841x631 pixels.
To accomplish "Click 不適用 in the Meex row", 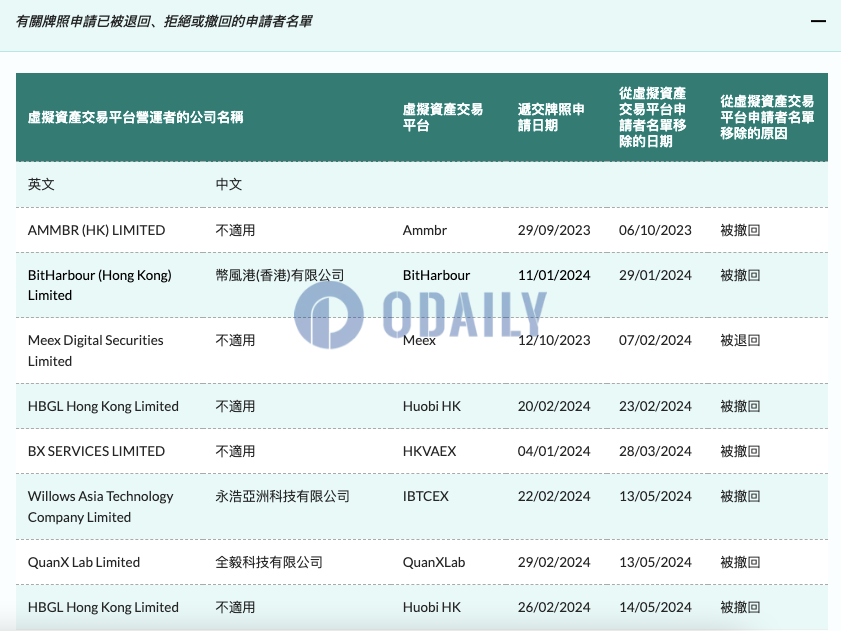I will pos(235,340).
